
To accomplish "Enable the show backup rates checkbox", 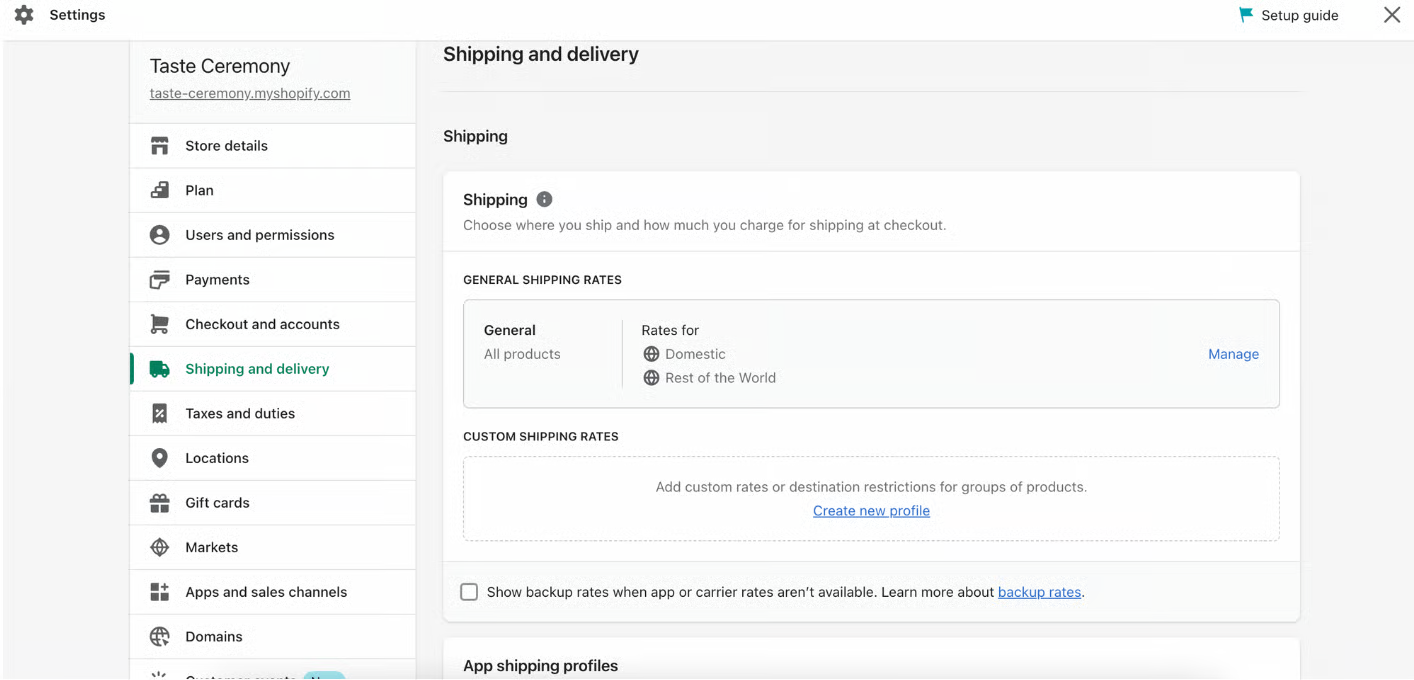I will pyautogui.click(x=469, y=592).
